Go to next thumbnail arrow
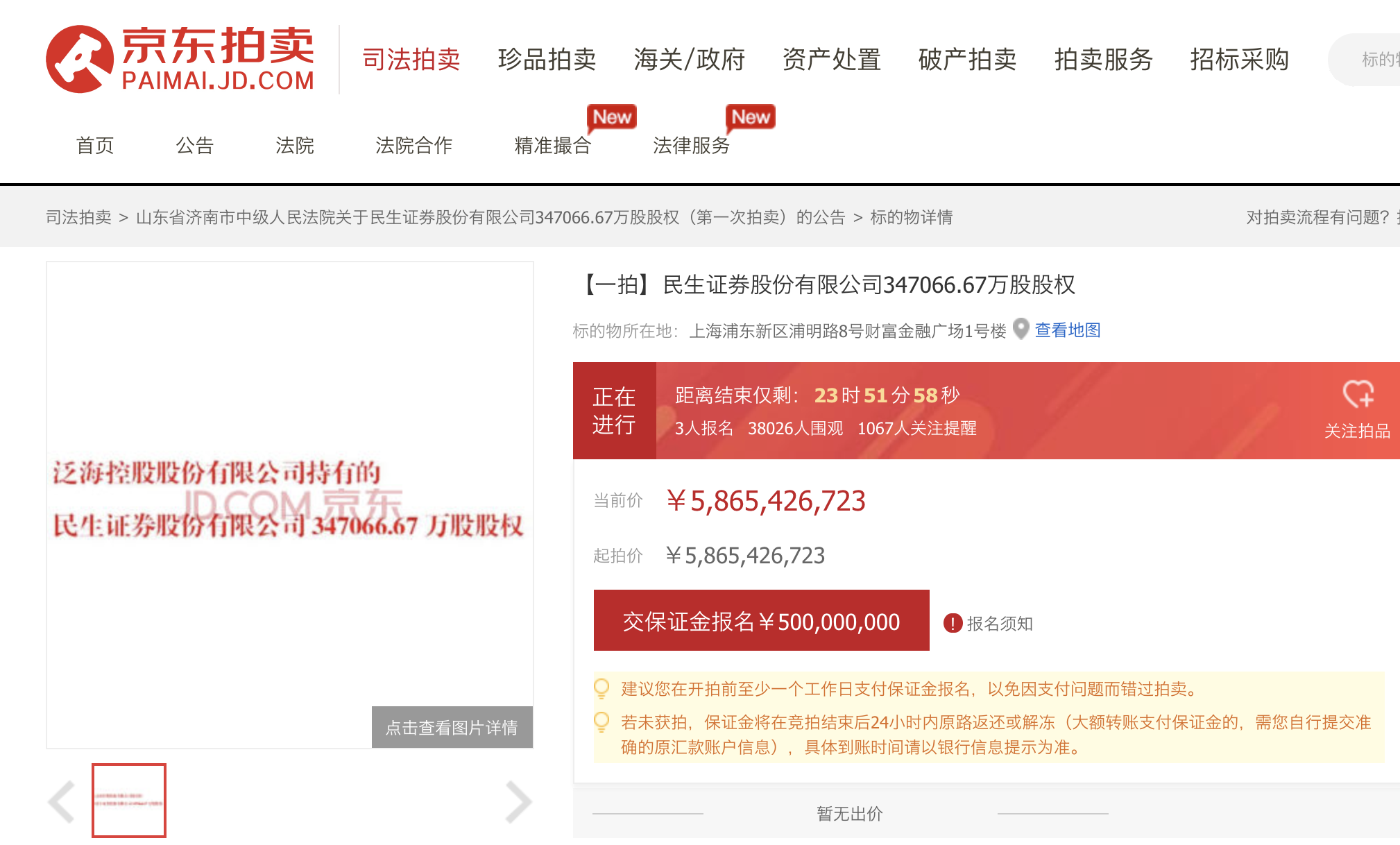 pyautogui.click(x=518, y=801)
